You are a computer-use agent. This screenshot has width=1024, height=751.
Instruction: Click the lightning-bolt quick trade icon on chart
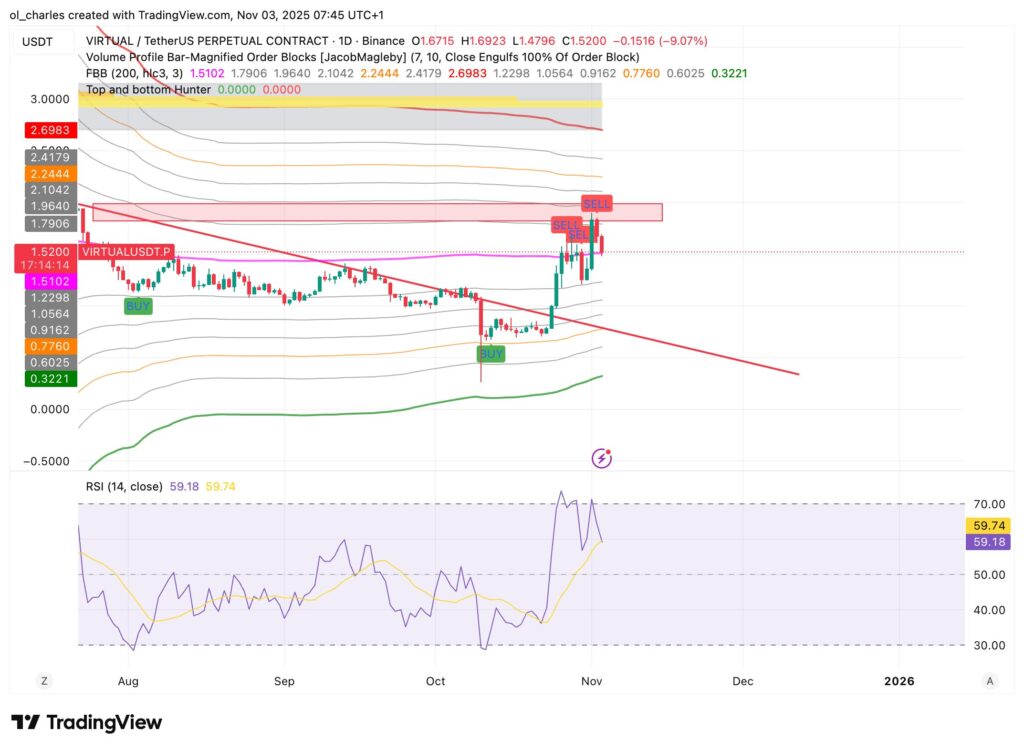[601, 457]
